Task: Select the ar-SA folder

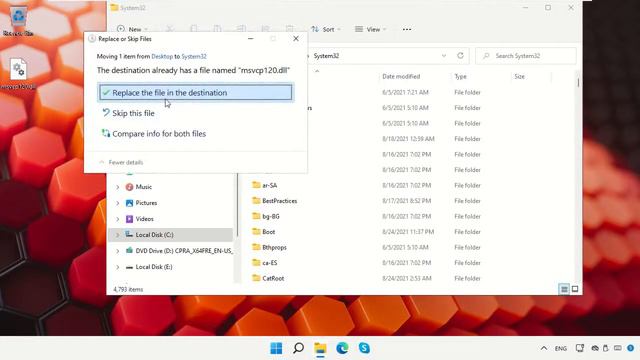Action: [x=265, y=185]
